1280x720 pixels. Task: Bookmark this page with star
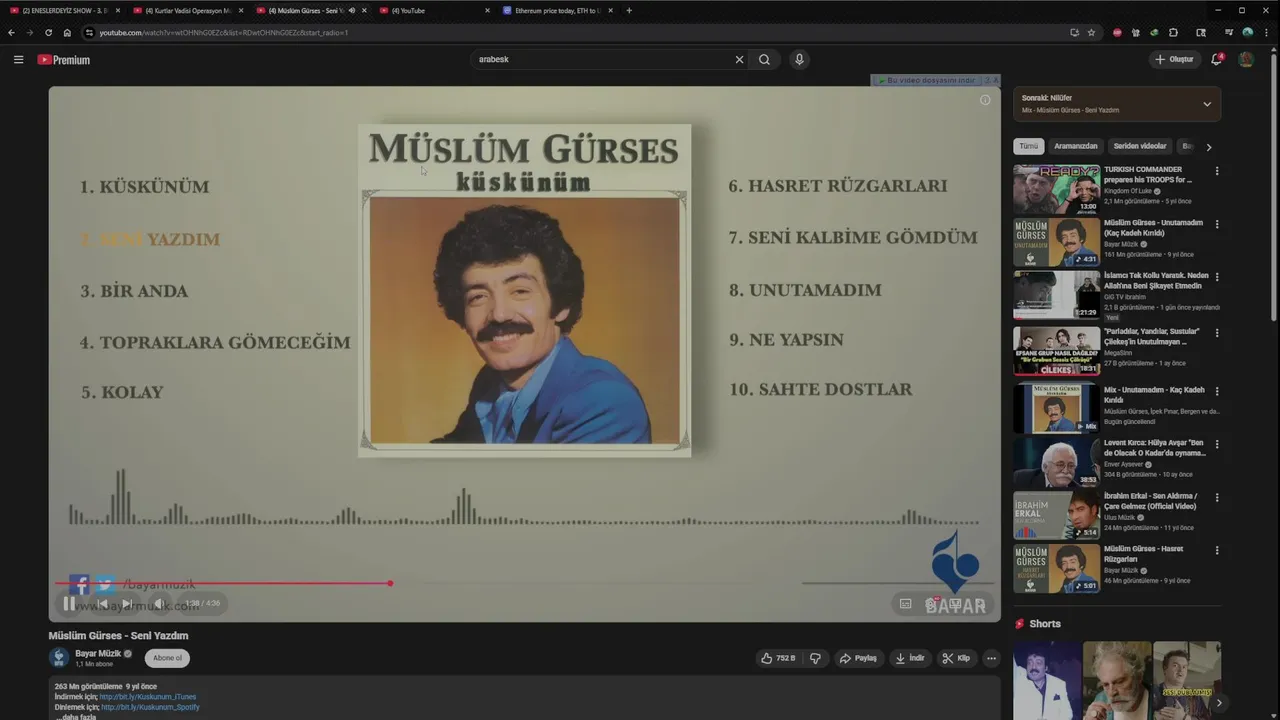pos(1091,32)
